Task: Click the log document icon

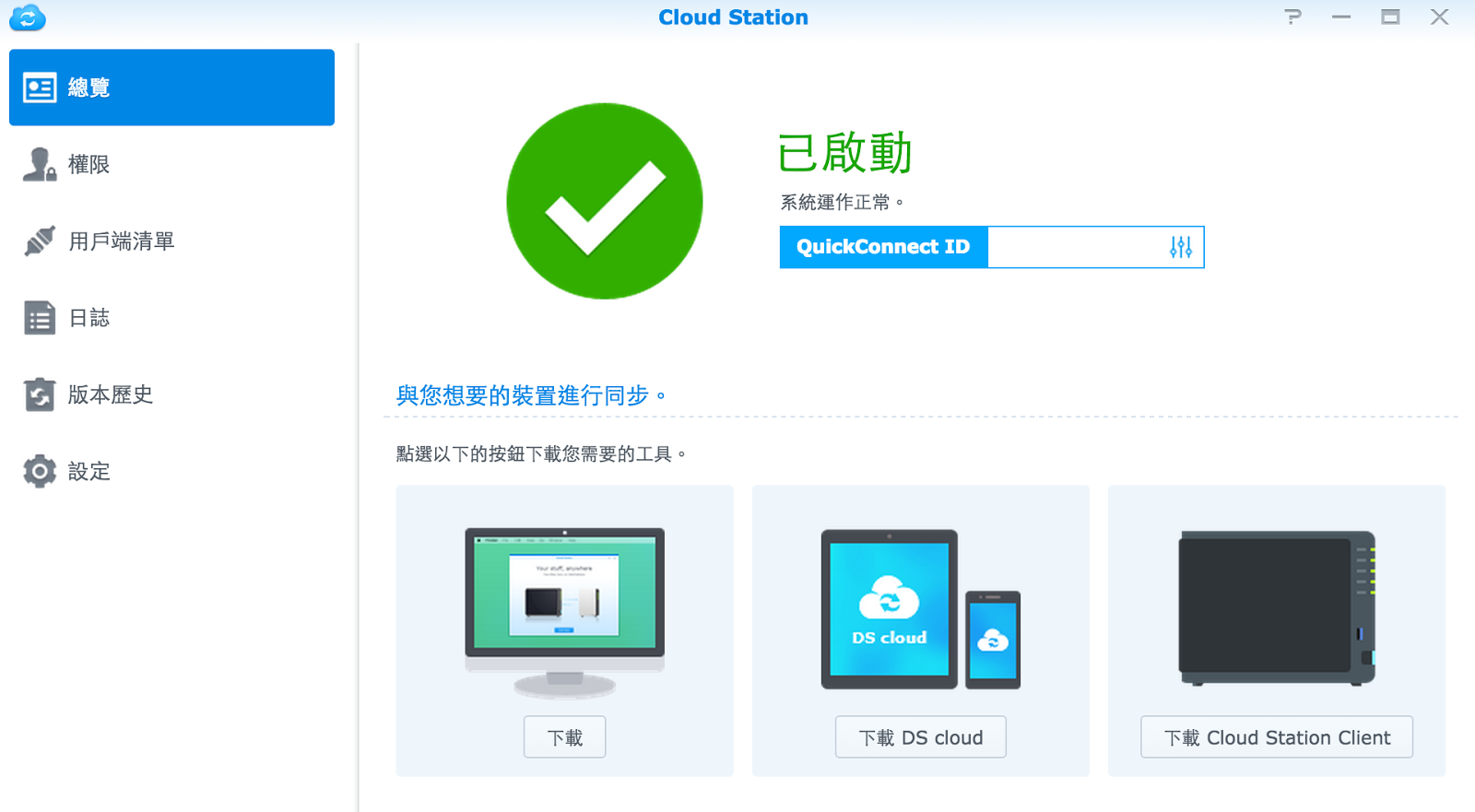Action: click(40, 318)
